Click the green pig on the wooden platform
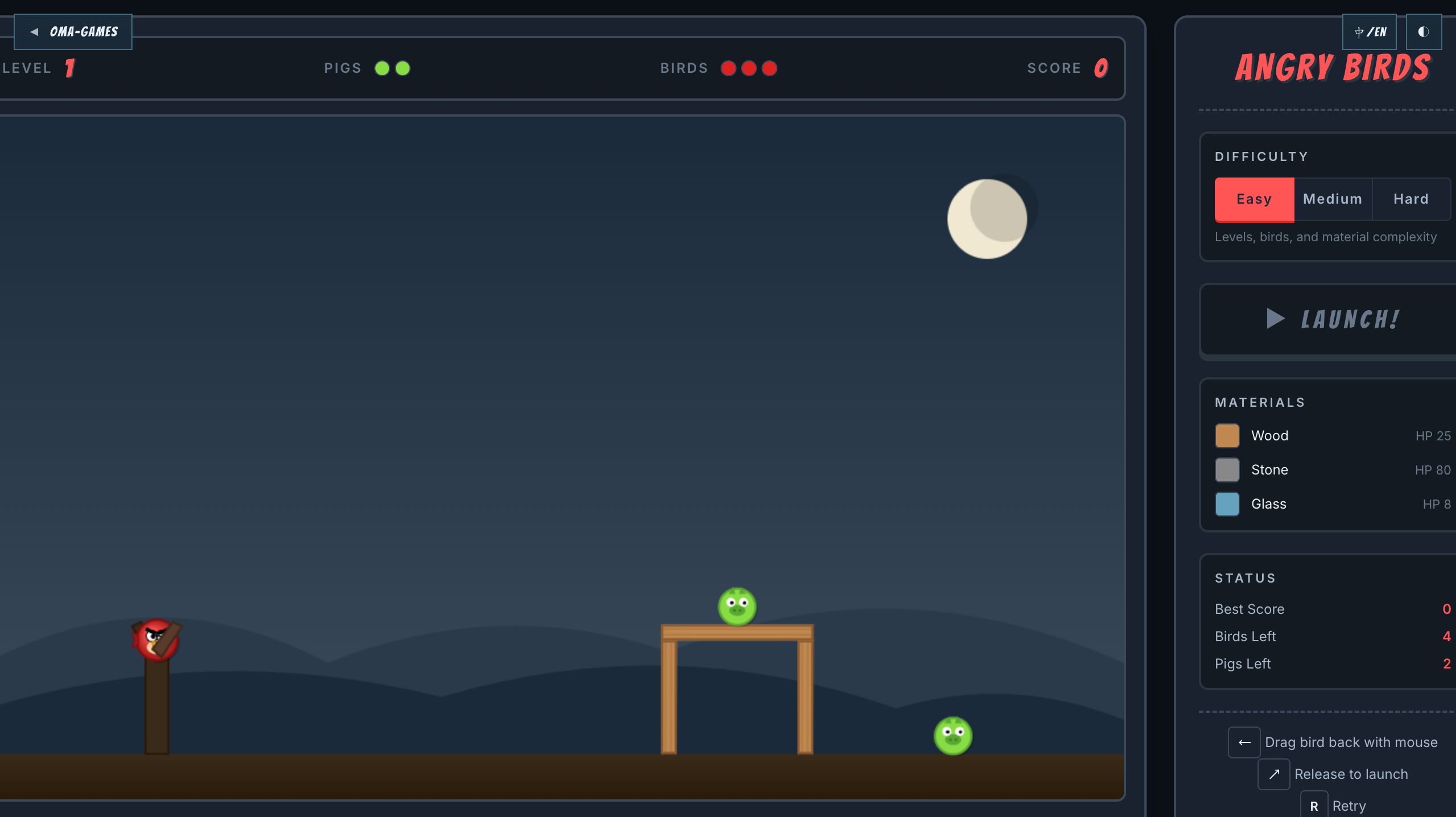This screenshot has width=1456, height=817. pyautogui.click(x=737, y=606)
